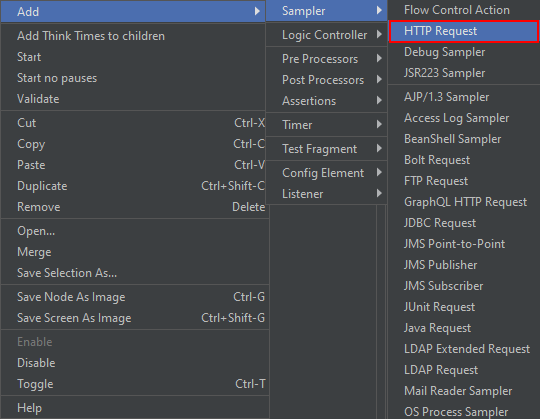Open the Help menu entry

(x=133, y=408)
